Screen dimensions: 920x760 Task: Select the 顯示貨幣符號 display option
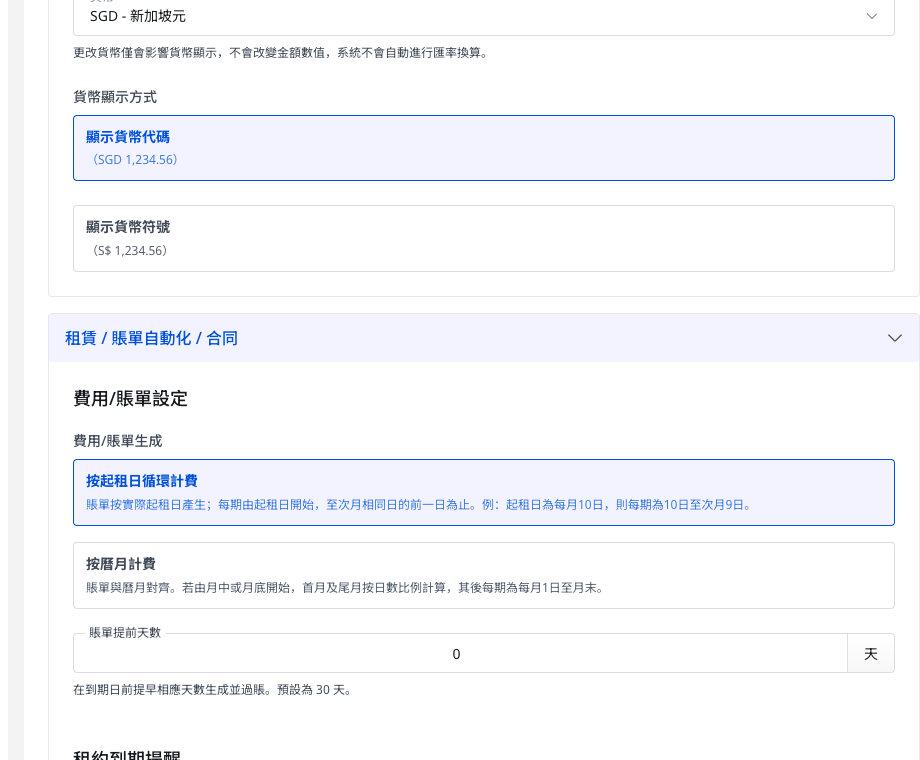coord(483,238)
